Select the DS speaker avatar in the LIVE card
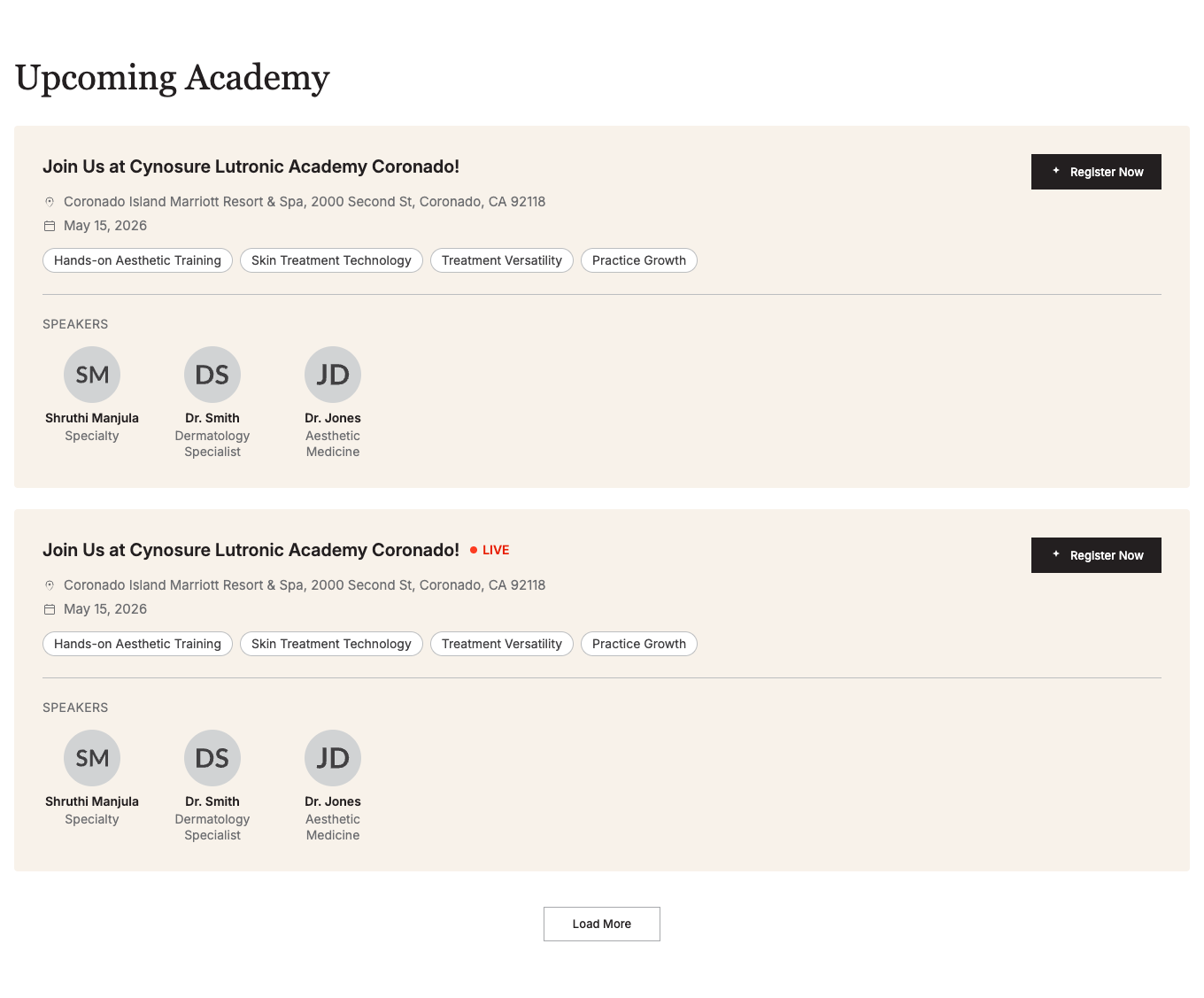This screenshot has width=1204, height=998. [x=212, y=758]
